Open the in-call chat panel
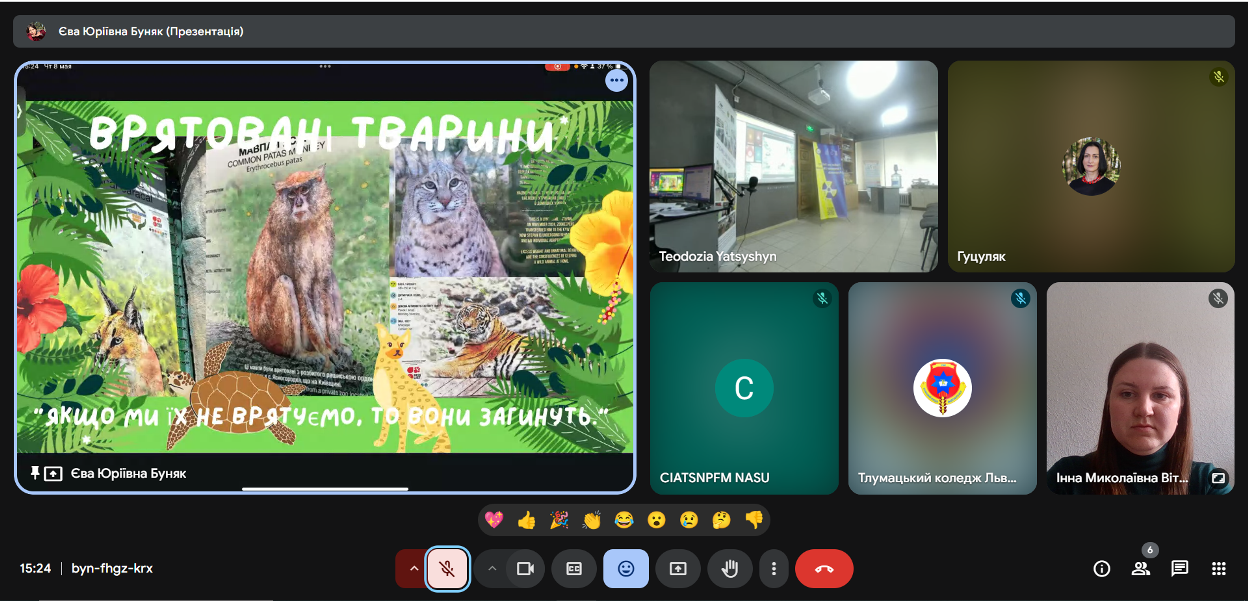This screenshot has height=601, width=1248. pyautogui.click(x=1180, y=568)
